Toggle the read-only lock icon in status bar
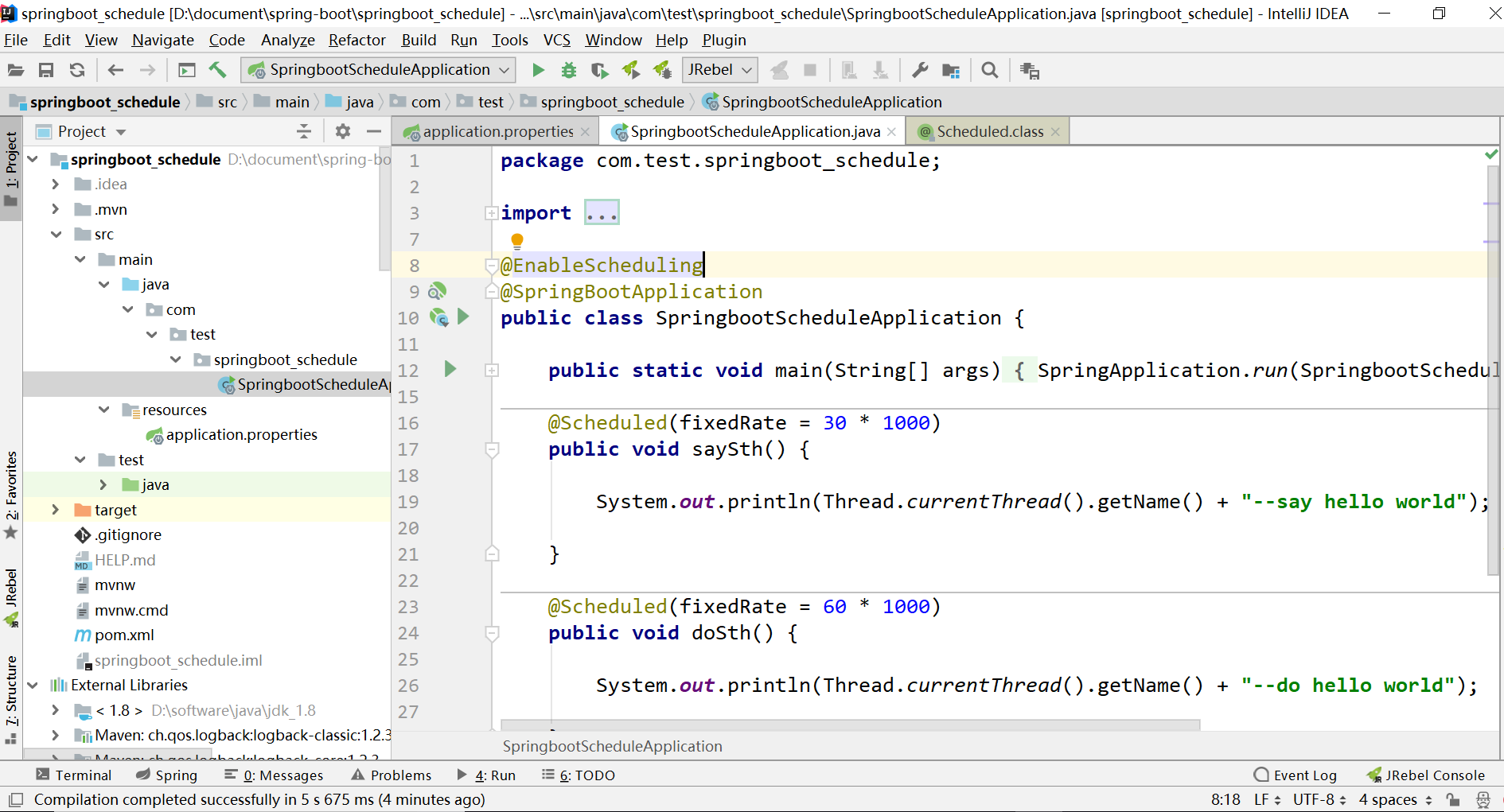Viewport: 1504px width, 812px height. (1453, 799)
